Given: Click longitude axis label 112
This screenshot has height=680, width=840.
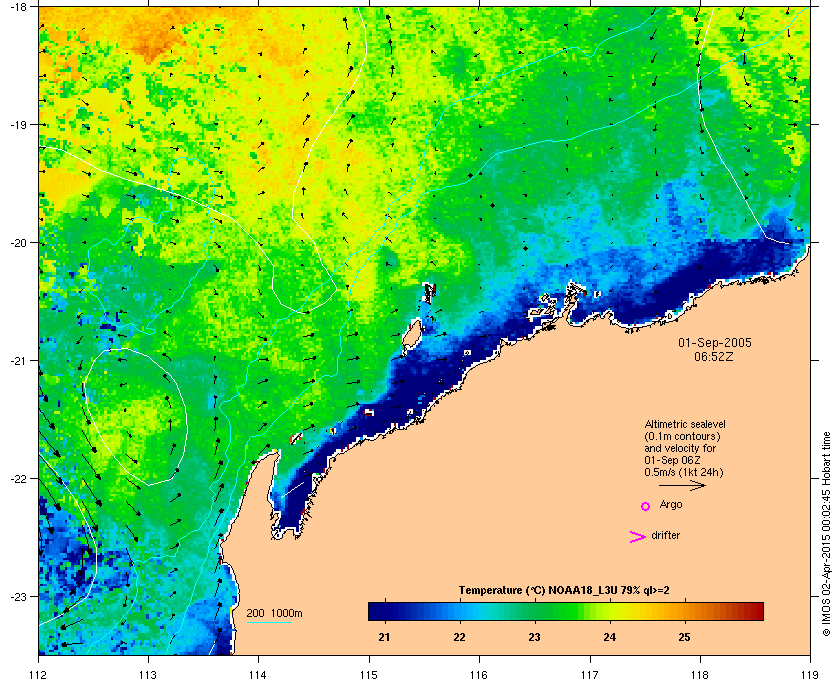Looking at the screenshot, I should [x=39, y=674].
